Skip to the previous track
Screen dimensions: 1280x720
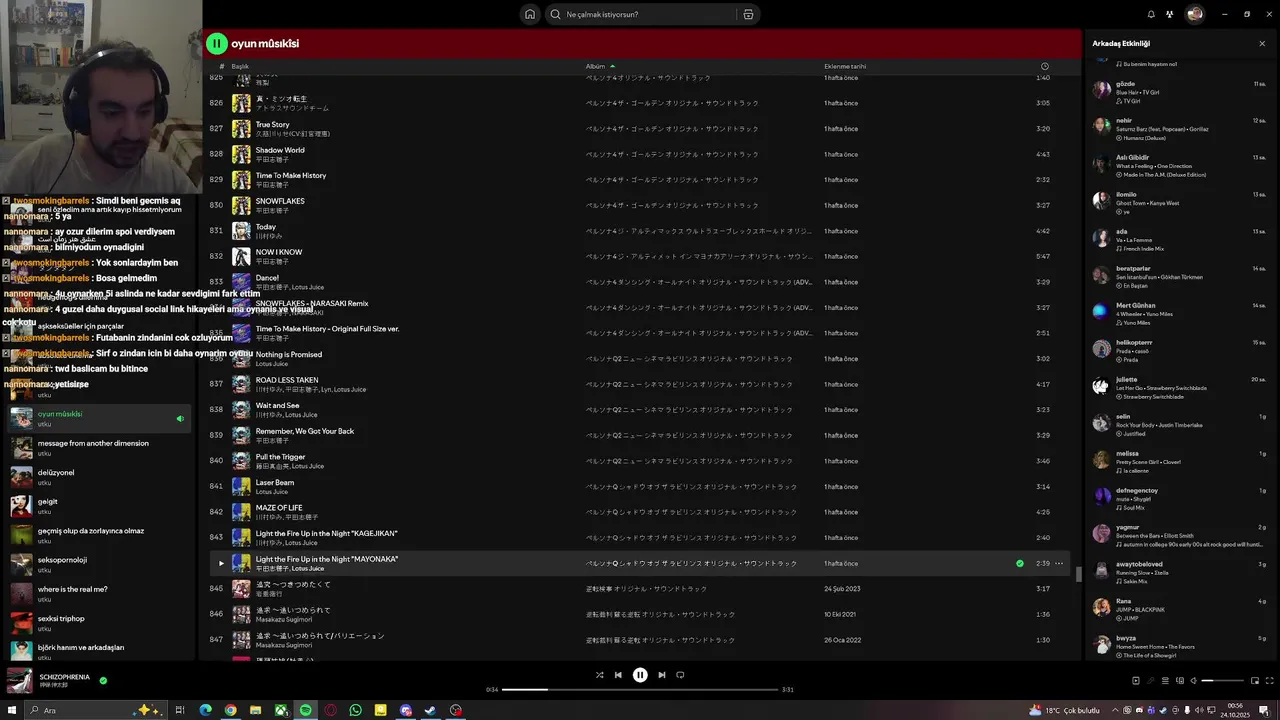618,675
